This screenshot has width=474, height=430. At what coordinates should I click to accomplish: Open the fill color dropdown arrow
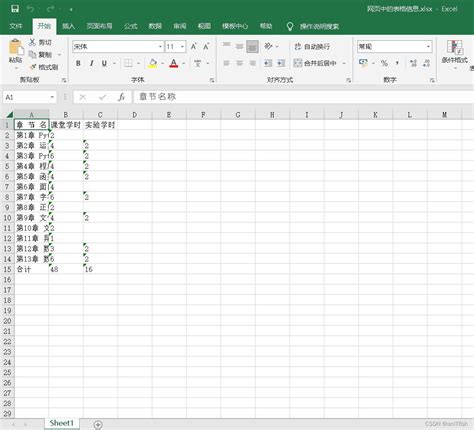coord(162,63)
